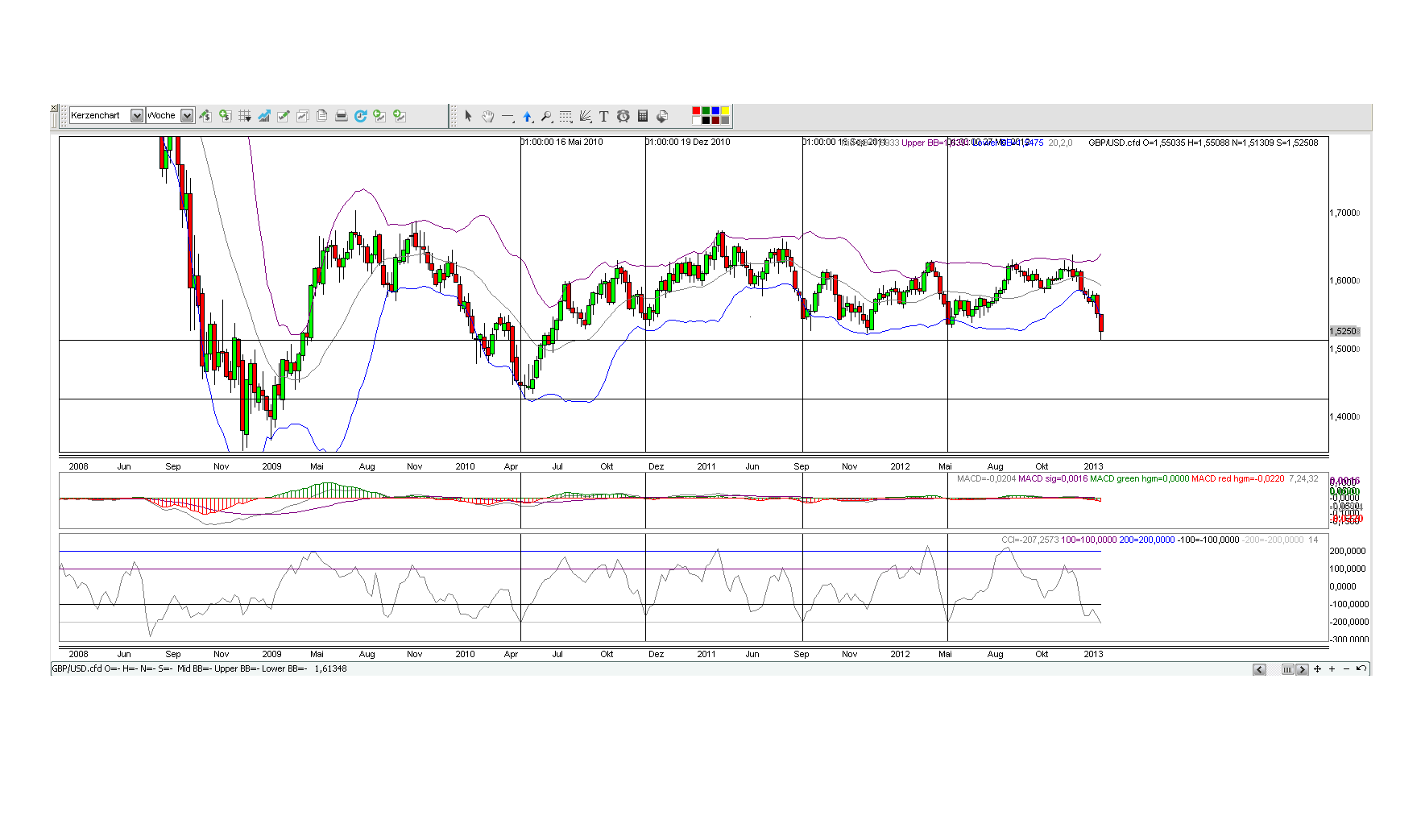Click the printer icon to print chart
This screenshot has height=840, width=1421.
[341, 116]
